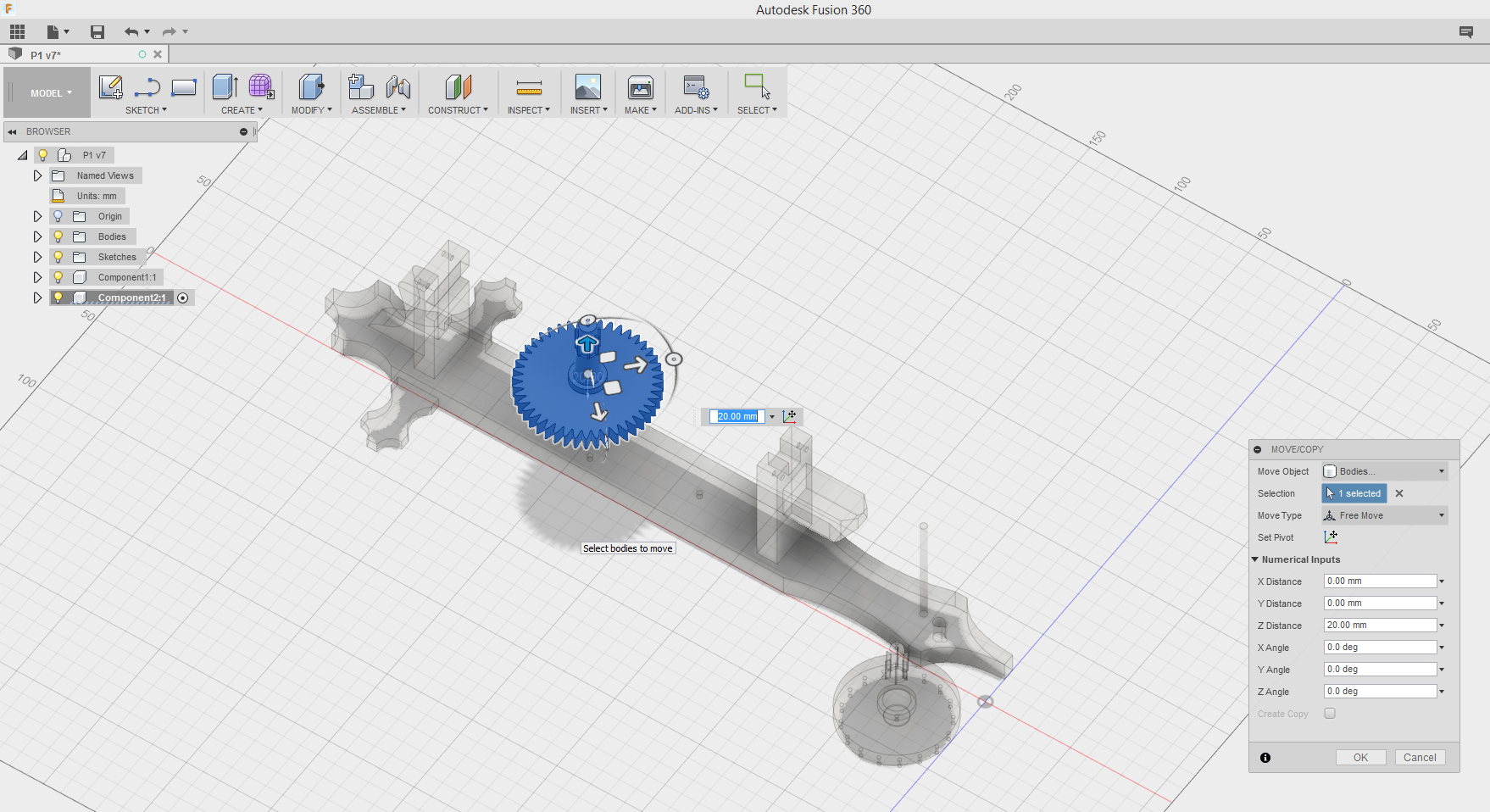This screenshot has width=1490, height=812.
Task: Select the Line sketch tool
Action: (x=147, y=86)
